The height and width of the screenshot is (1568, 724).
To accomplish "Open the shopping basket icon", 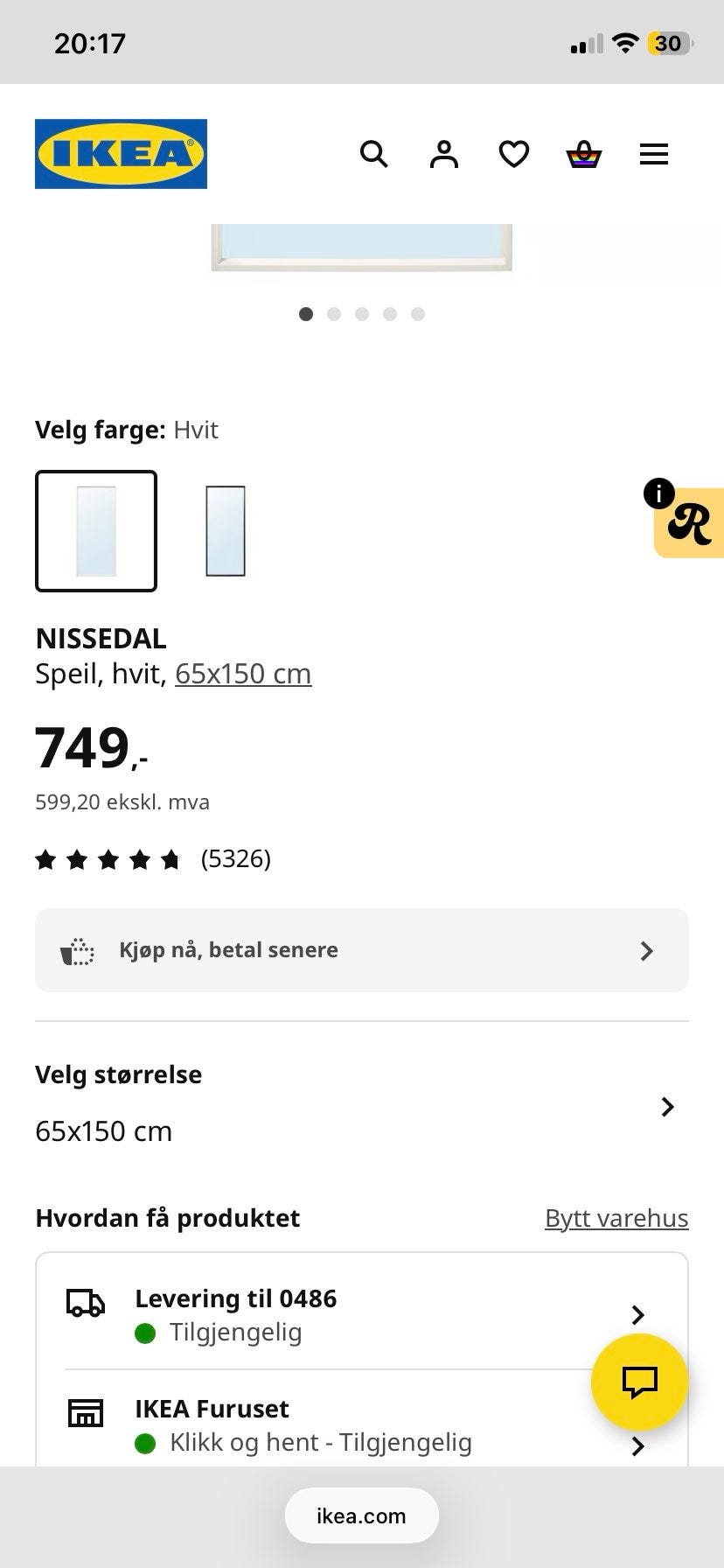I will [583, 155].
